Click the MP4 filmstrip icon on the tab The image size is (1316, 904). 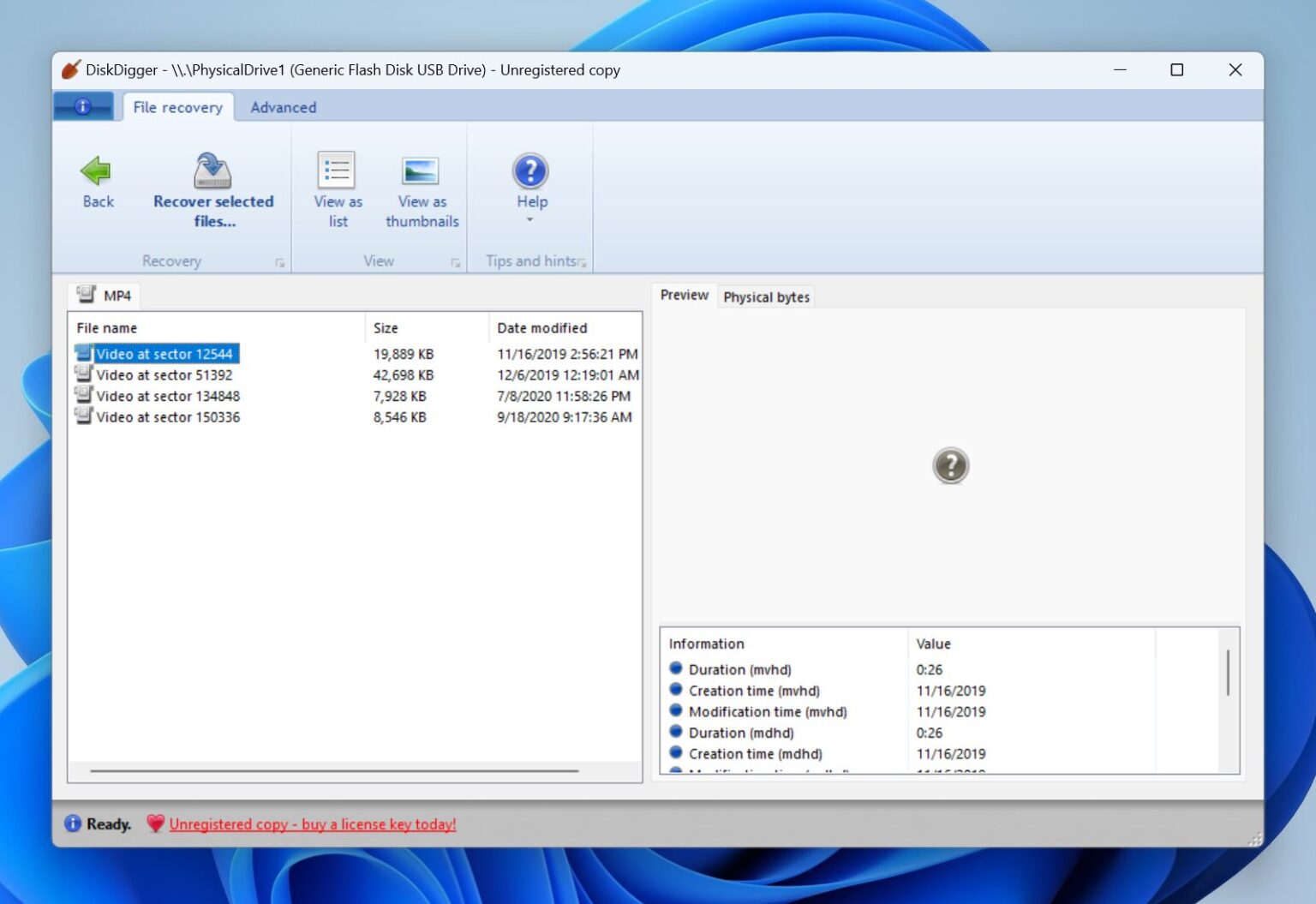coord(86,294)
